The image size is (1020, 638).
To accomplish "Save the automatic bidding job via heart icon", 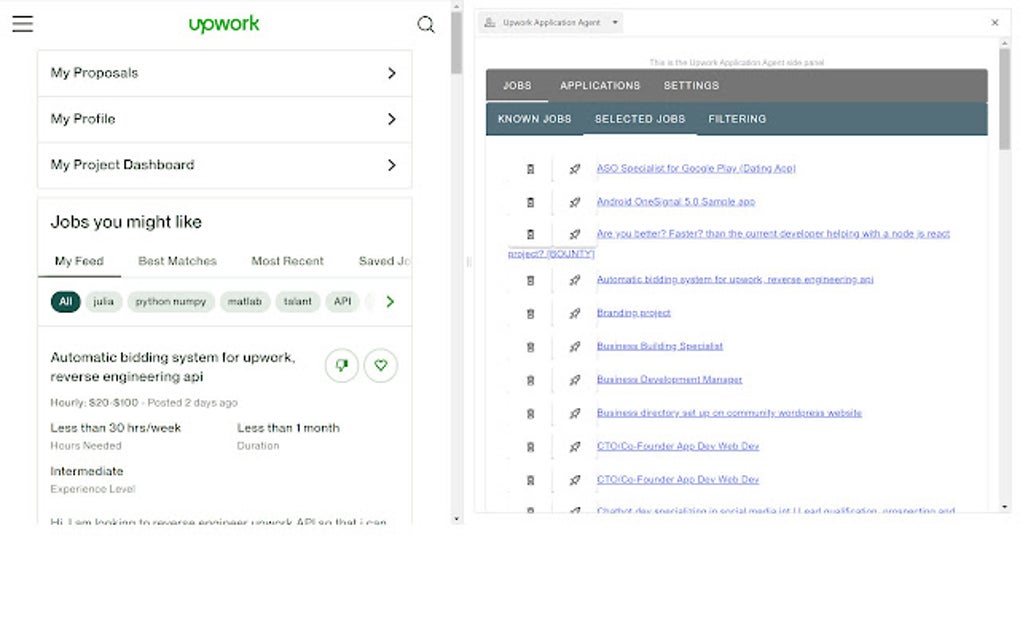I will (381, 365).
